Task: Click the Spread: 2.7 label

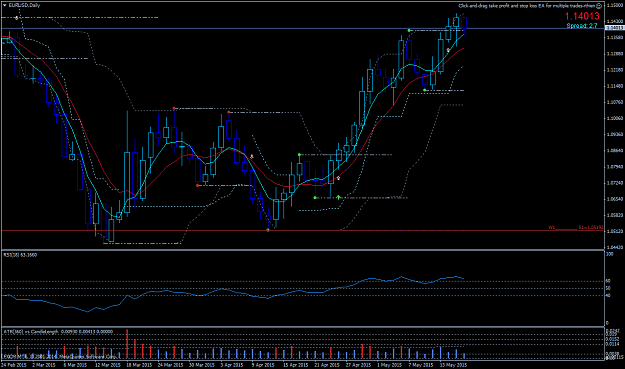Action: (x=582, y=26)
